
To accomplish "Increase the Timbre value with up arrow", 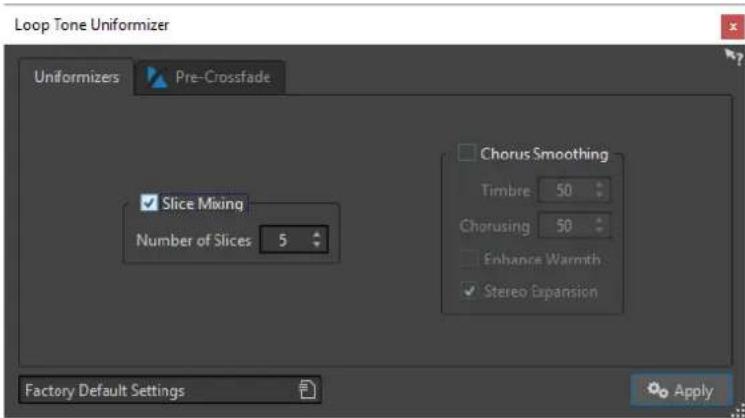I will (x=600, y=185).
